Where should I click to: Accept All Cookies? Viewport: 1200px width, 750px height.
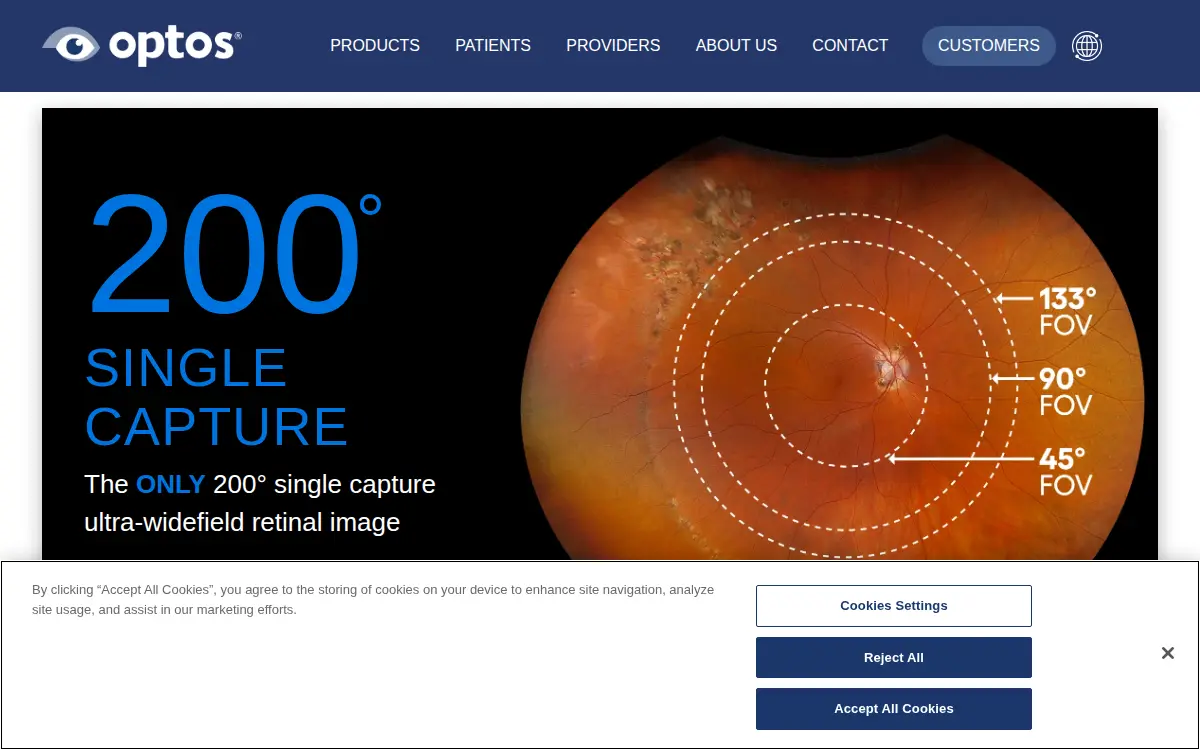pyautogui.click(x=894, y=709)
